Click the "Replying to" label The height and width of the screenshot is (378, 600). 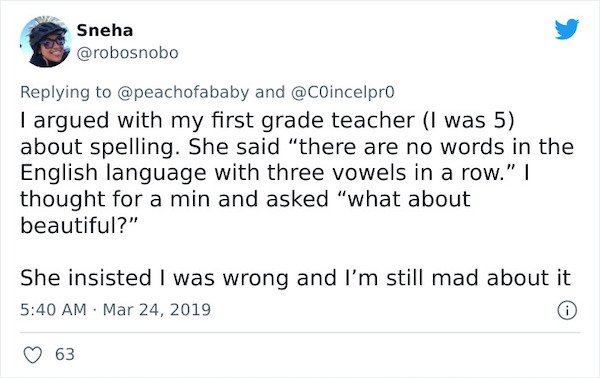[65, 92]
